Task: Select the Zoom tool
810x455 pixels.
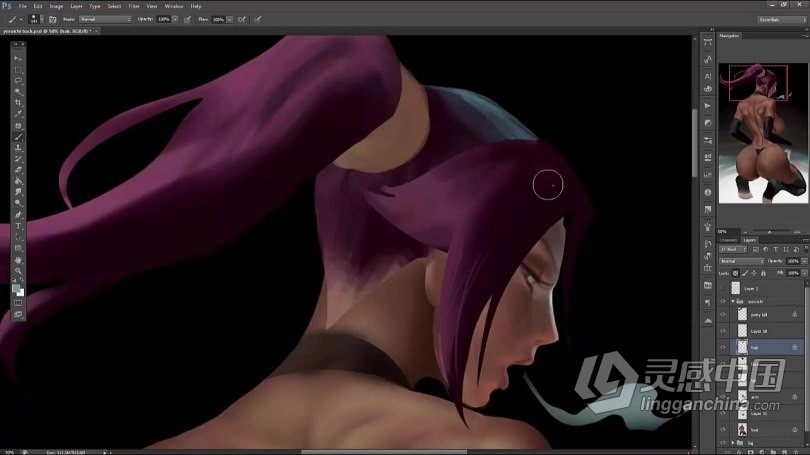Action: click(x=18, y=271)
